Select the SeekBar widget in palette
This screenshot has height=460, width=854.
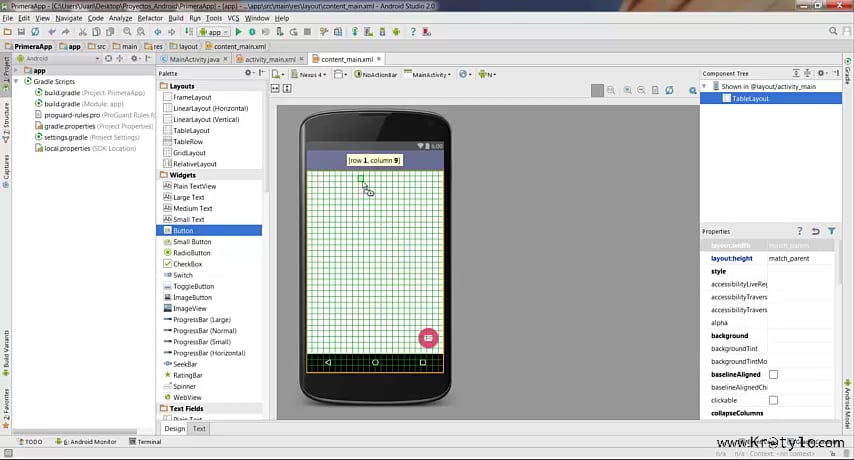point(209,364)
